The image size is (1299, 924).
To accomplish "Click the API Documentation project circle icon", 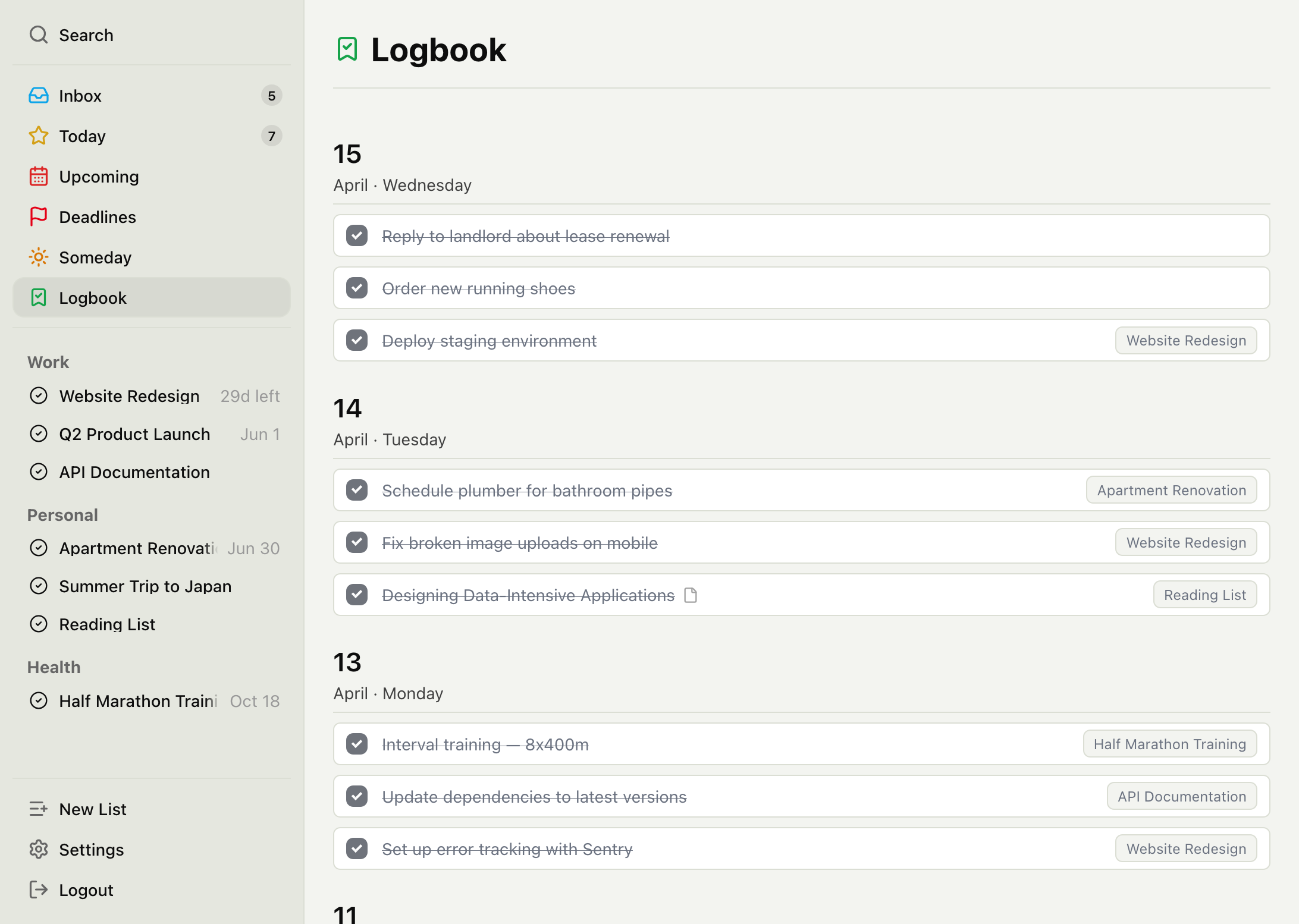I will 39,472.
